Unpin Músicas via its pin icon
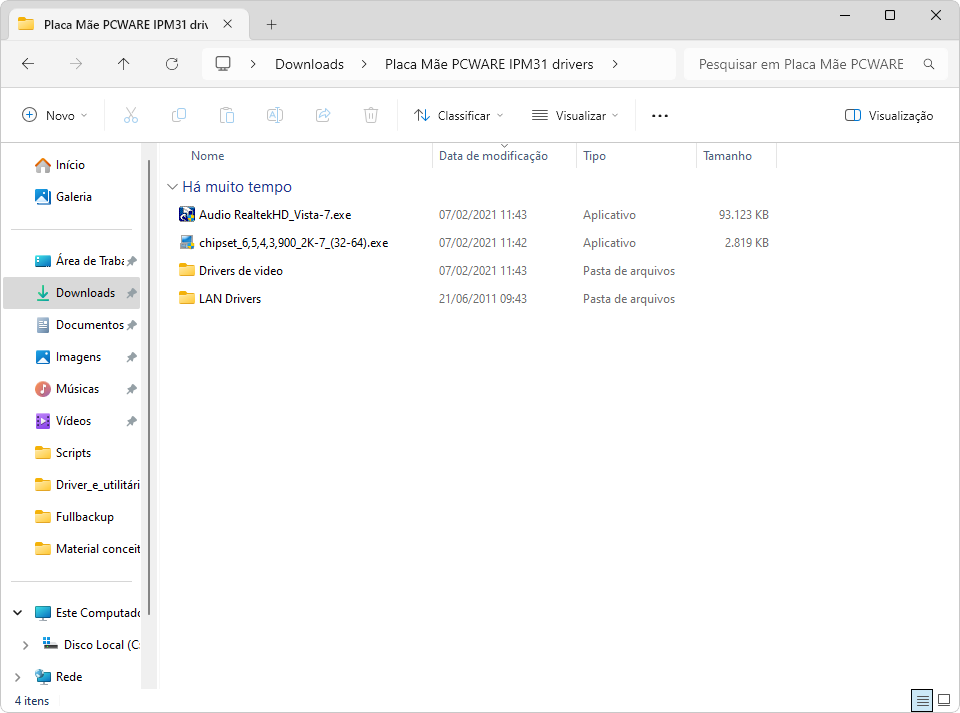960x713 pixels. click(131, 389)
